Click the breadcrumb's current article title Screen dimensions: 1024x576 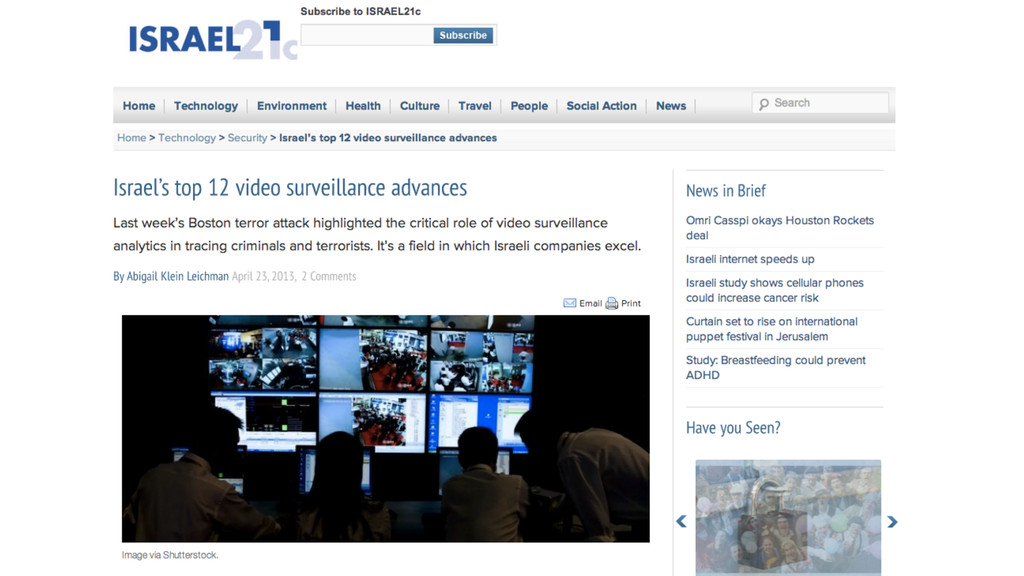click(388, 138)
